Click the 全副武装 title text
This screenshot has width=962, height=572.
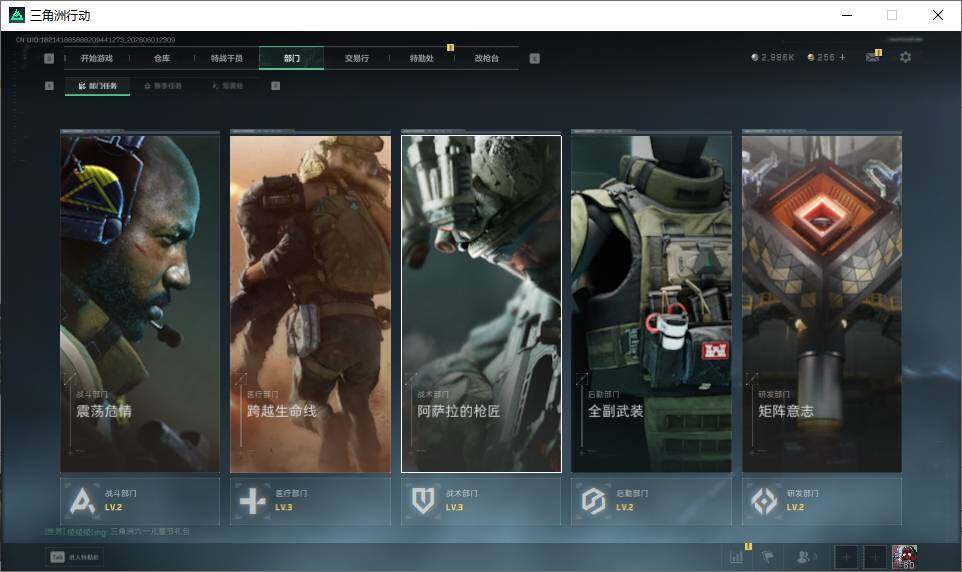pos(615,411)
